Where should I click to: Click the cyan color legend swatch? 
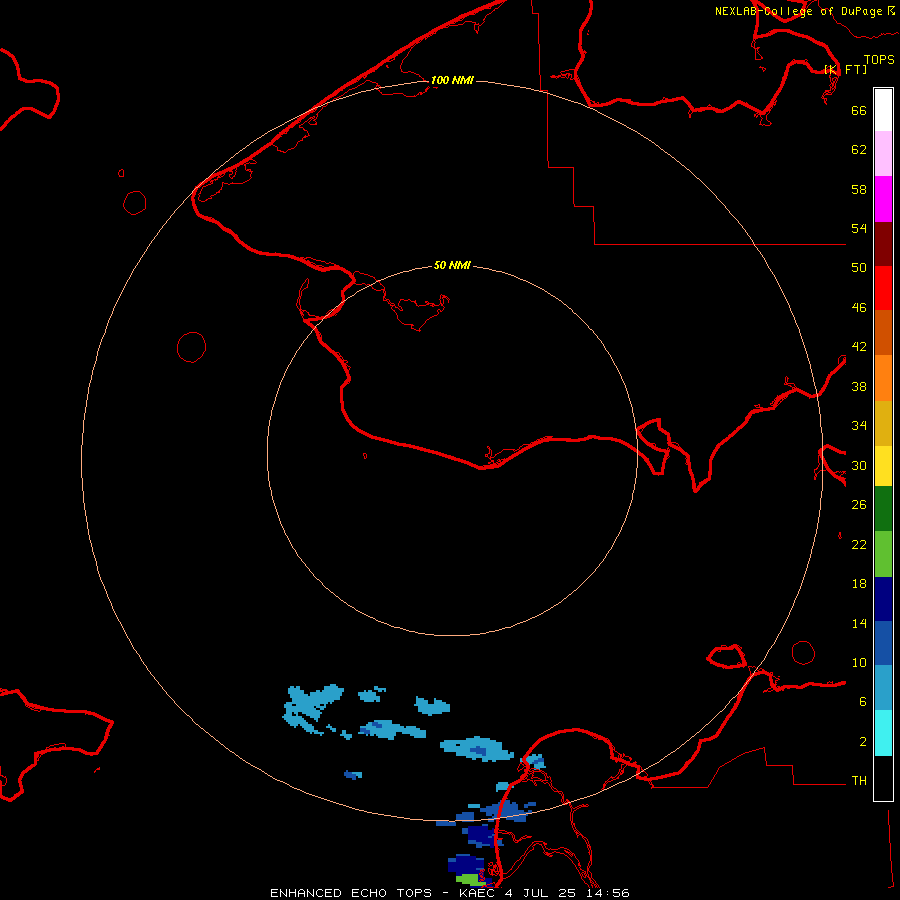(883, 733)
